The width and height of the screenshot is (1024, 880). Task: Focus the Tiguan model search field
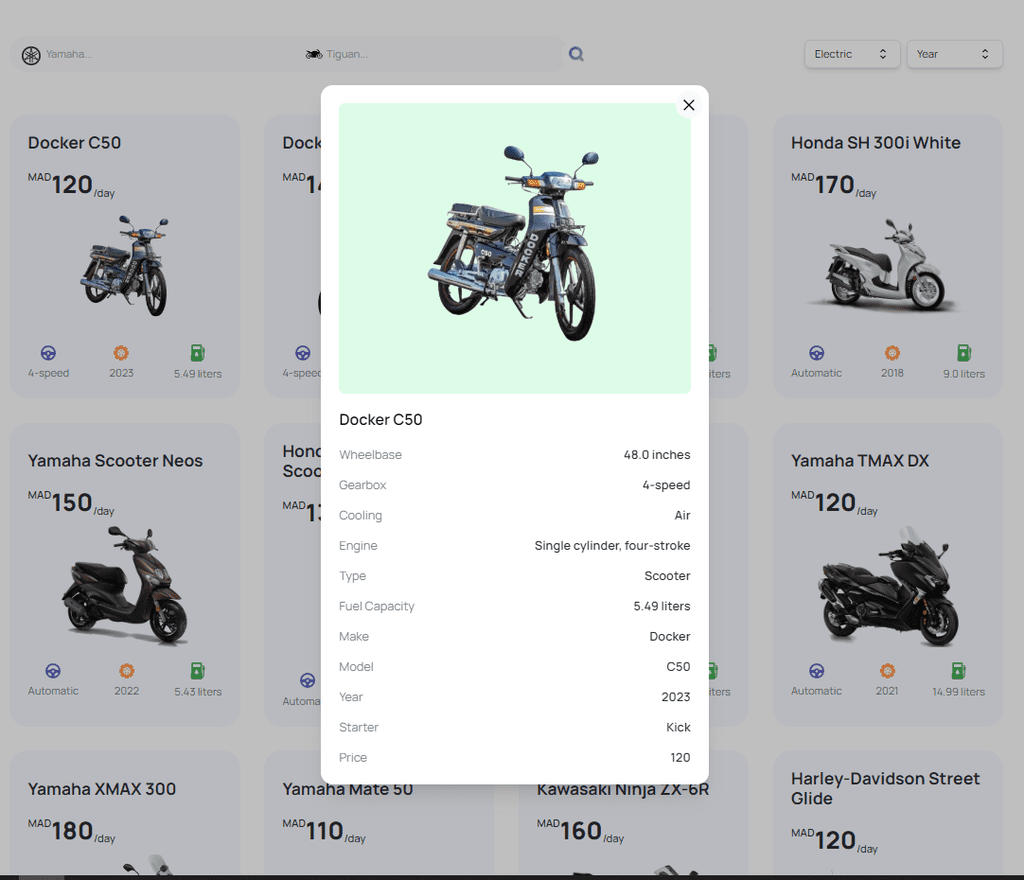tap(441, 54)
